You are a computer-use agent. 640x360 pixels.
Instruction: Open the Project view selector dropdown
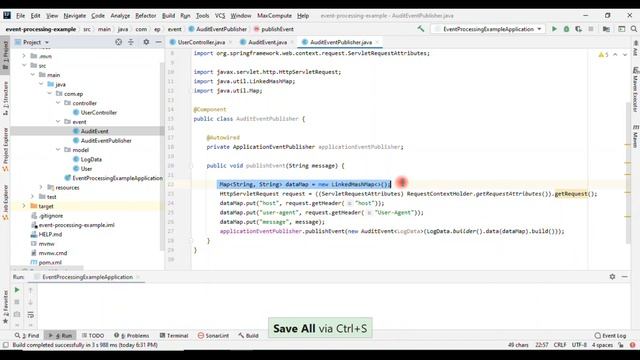click(32, 42)
